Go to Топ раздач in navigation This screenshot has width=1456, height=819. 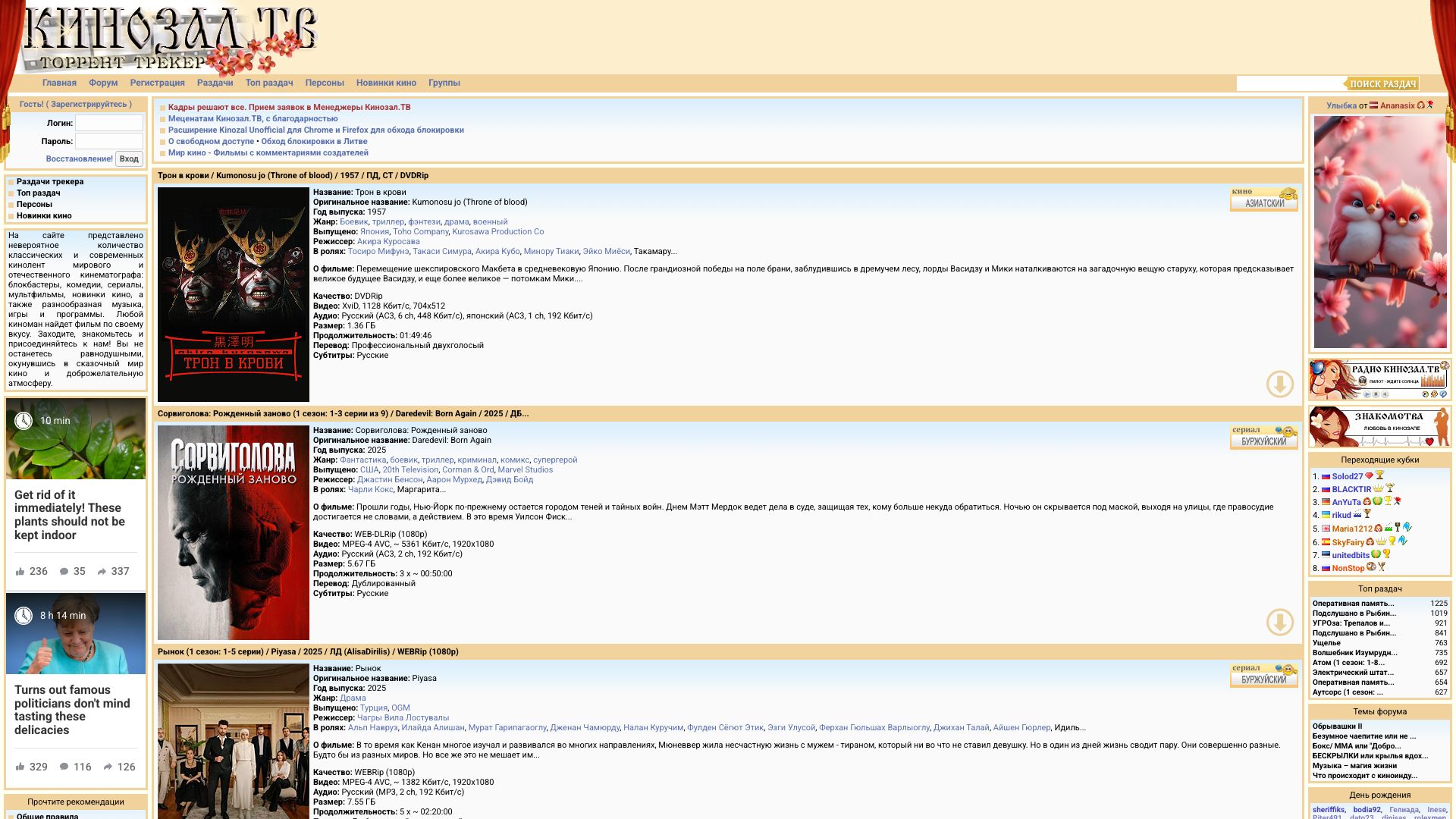(268, 83)
